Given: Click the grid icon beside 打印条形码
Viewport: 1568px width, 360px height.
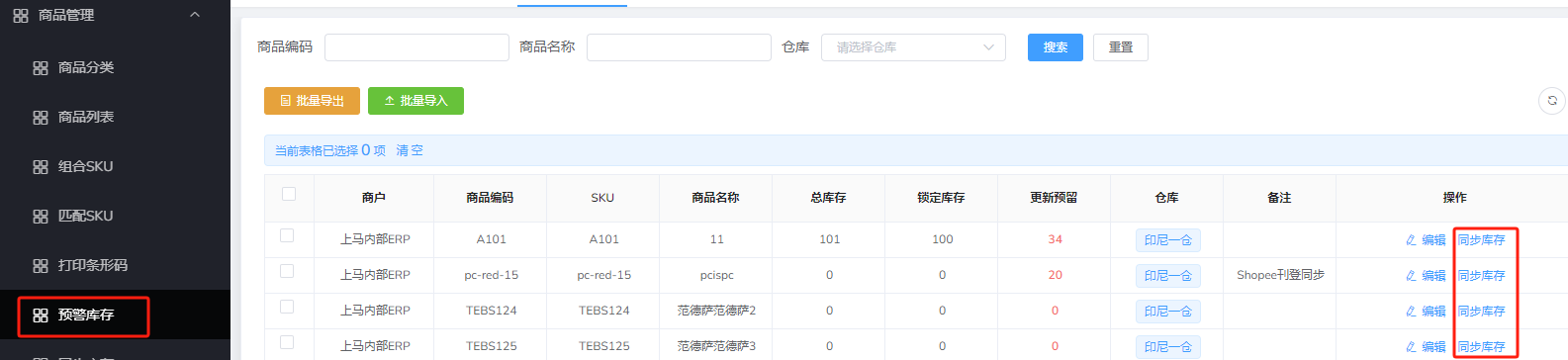Looking at the screenshot, I should coord(41,266).
